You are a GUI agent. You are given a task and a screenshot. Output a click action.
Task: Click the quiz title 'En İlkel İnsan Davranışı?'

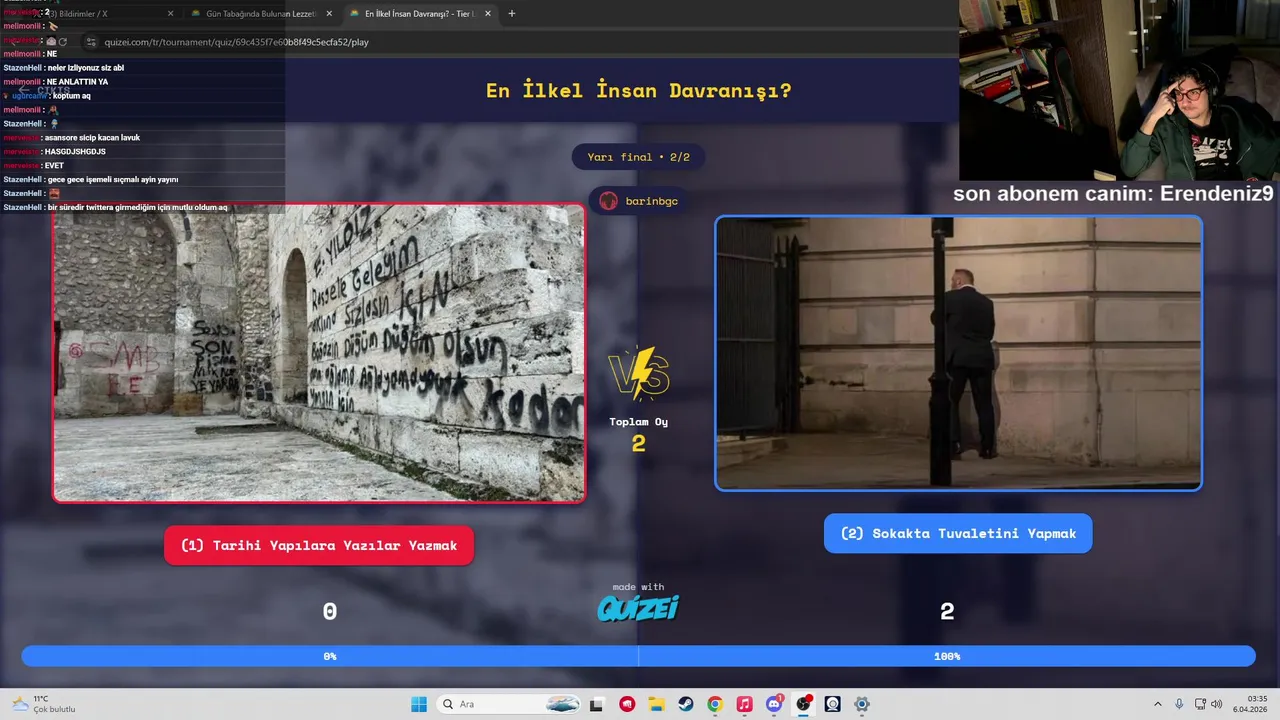click(x=638, y=91)
